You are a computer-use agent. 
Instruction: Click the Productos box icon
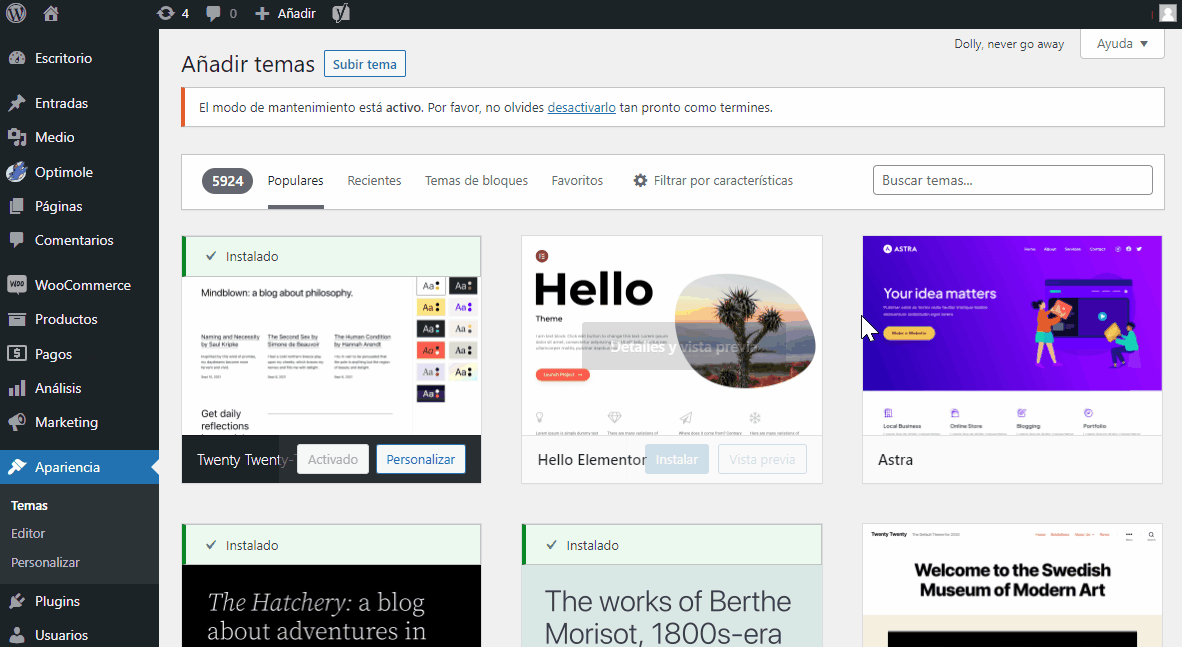pos(17,319)
